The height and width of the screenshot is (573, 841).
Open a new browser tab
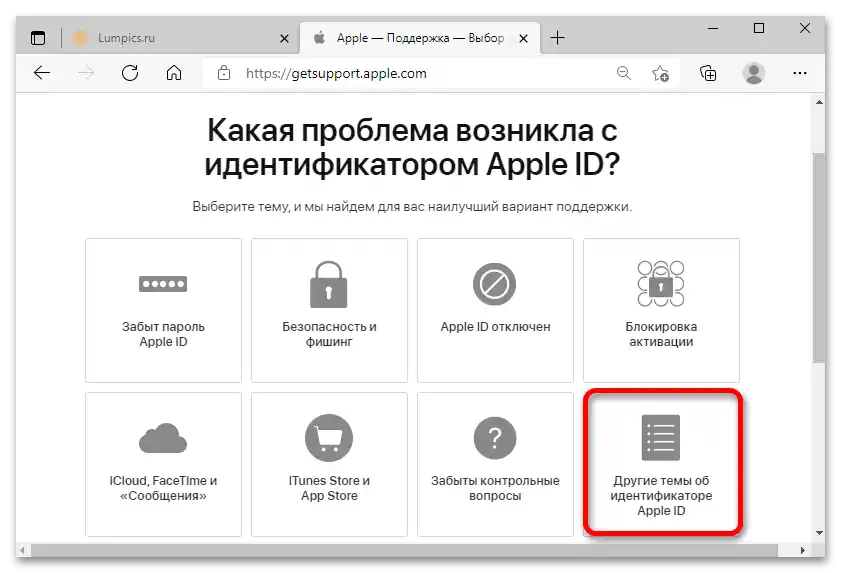(x=558, y=38)
